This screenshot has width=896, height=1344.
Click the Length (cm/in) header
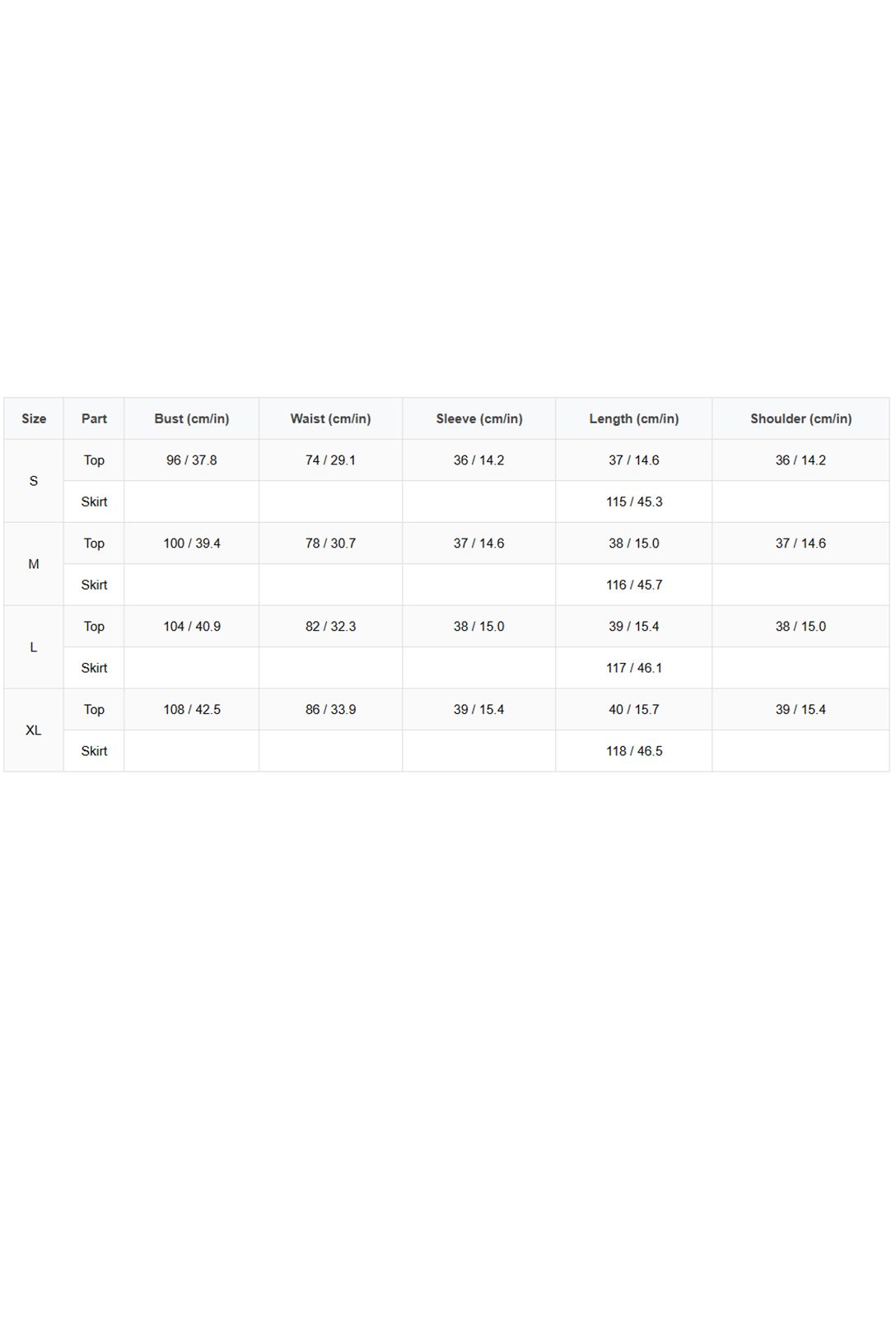point(634,418)
